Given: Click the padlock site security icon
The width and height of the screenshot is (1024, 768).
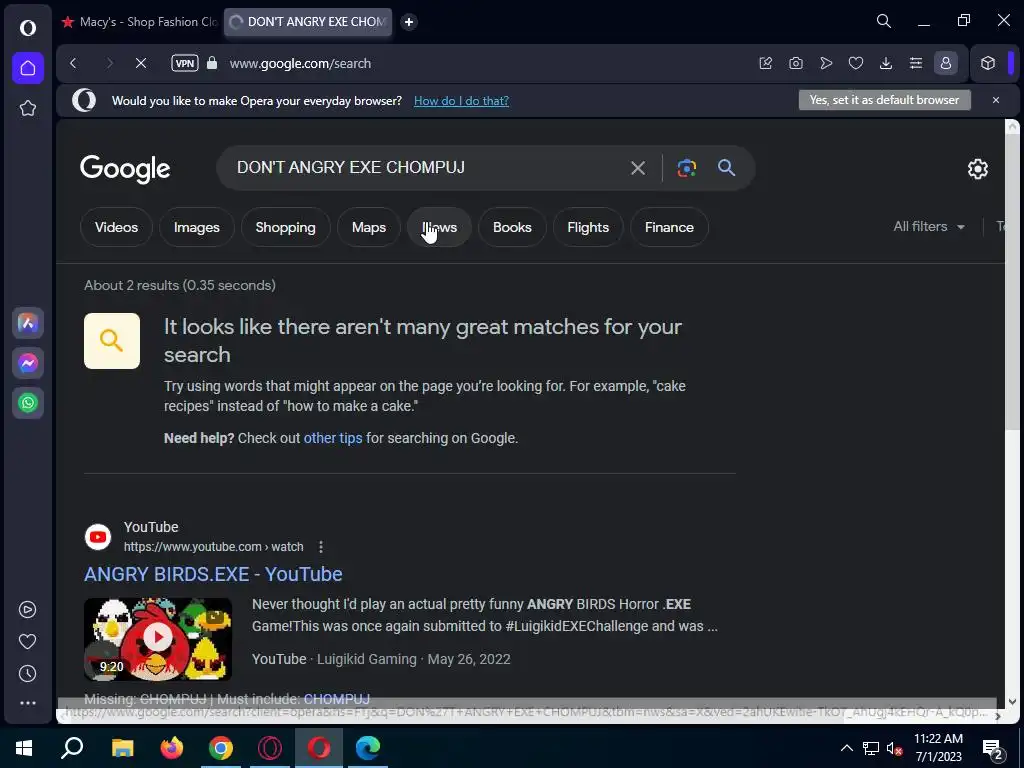Looking at the screenshot, I should click(212, 63).
